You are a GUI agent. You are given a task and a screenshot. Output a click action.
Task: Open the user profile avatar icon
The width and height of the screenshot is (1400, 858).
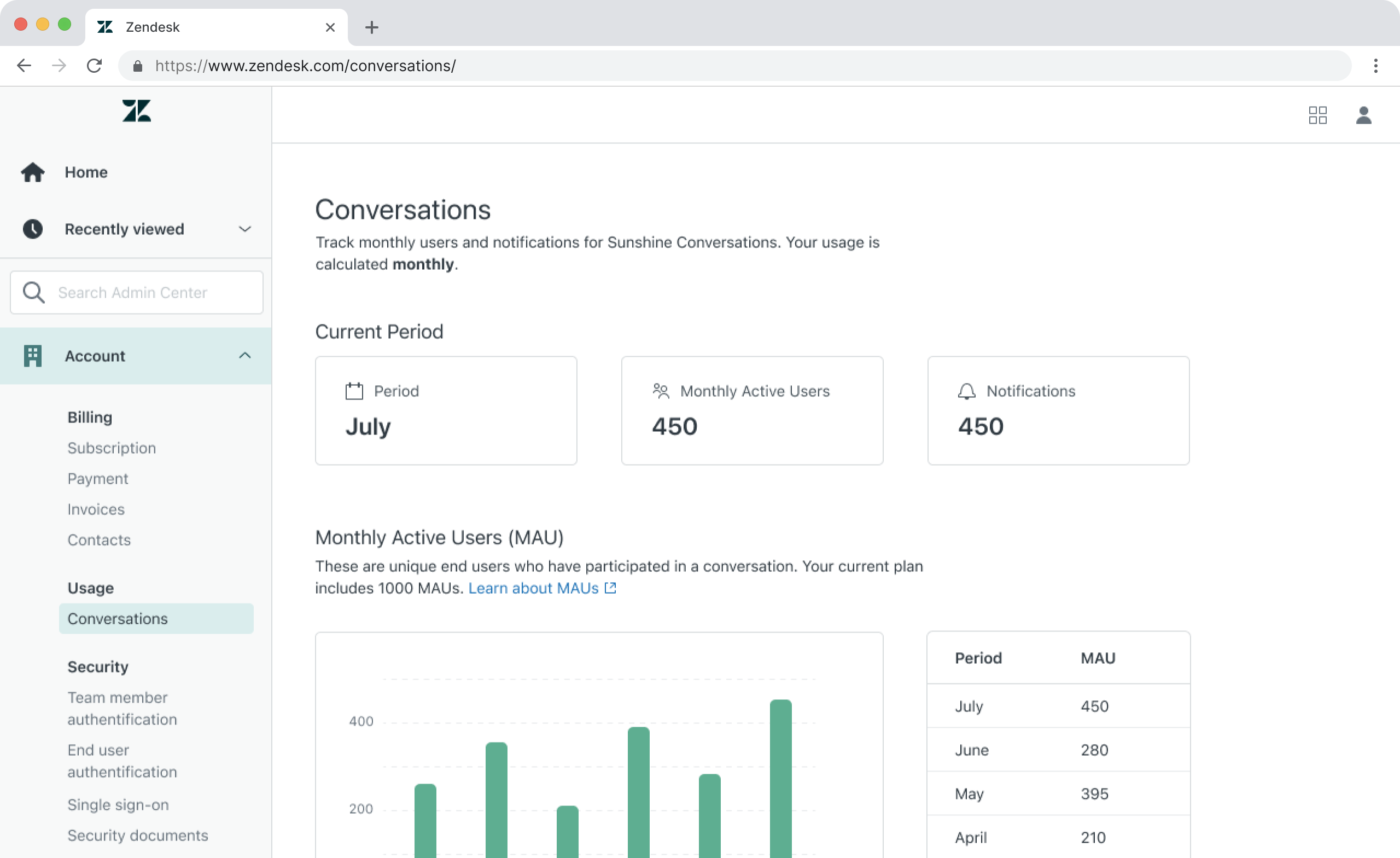tap(1363, 115)
